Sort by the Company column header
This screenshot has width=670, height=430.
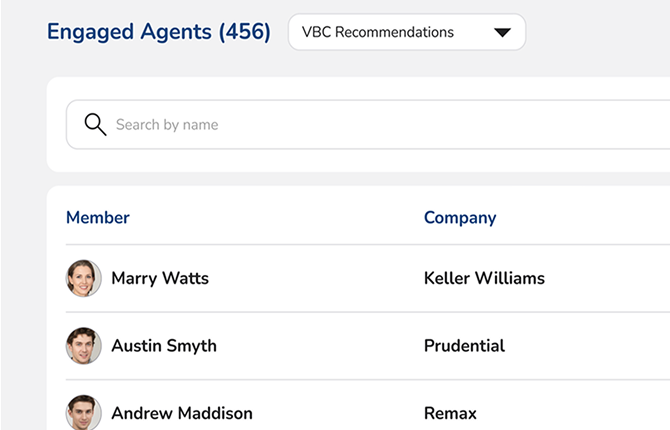pyautogui.click(x=460, y=217)
